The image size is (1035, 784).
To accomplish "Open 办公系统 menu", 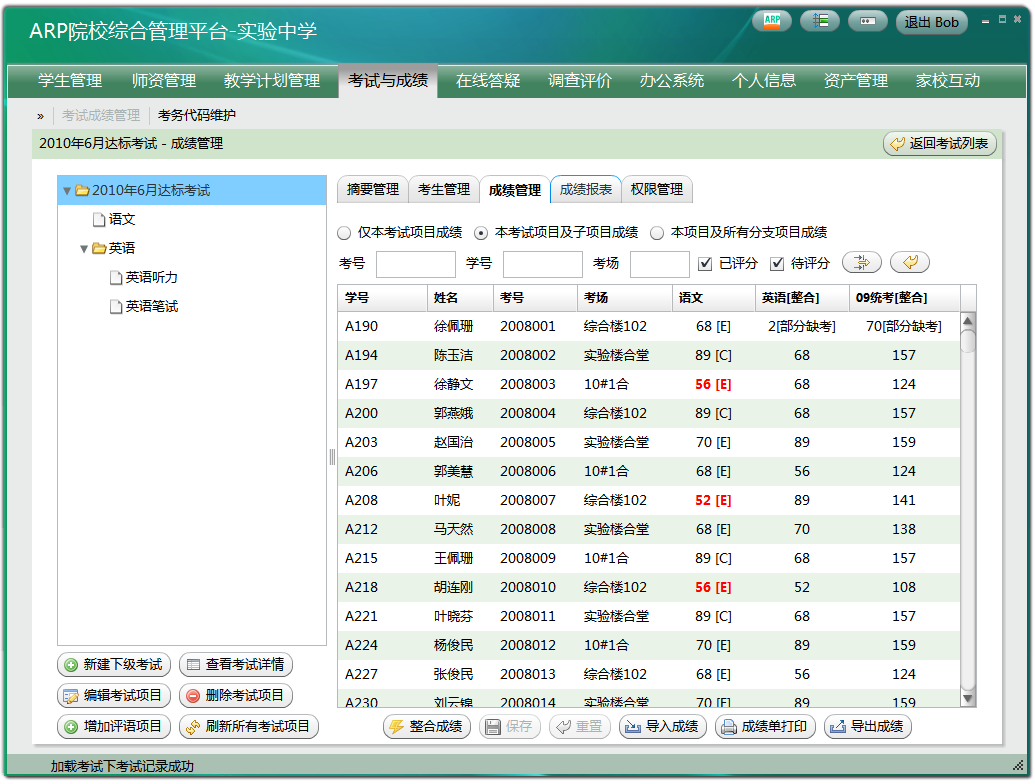I will click(x=671, y=81).
